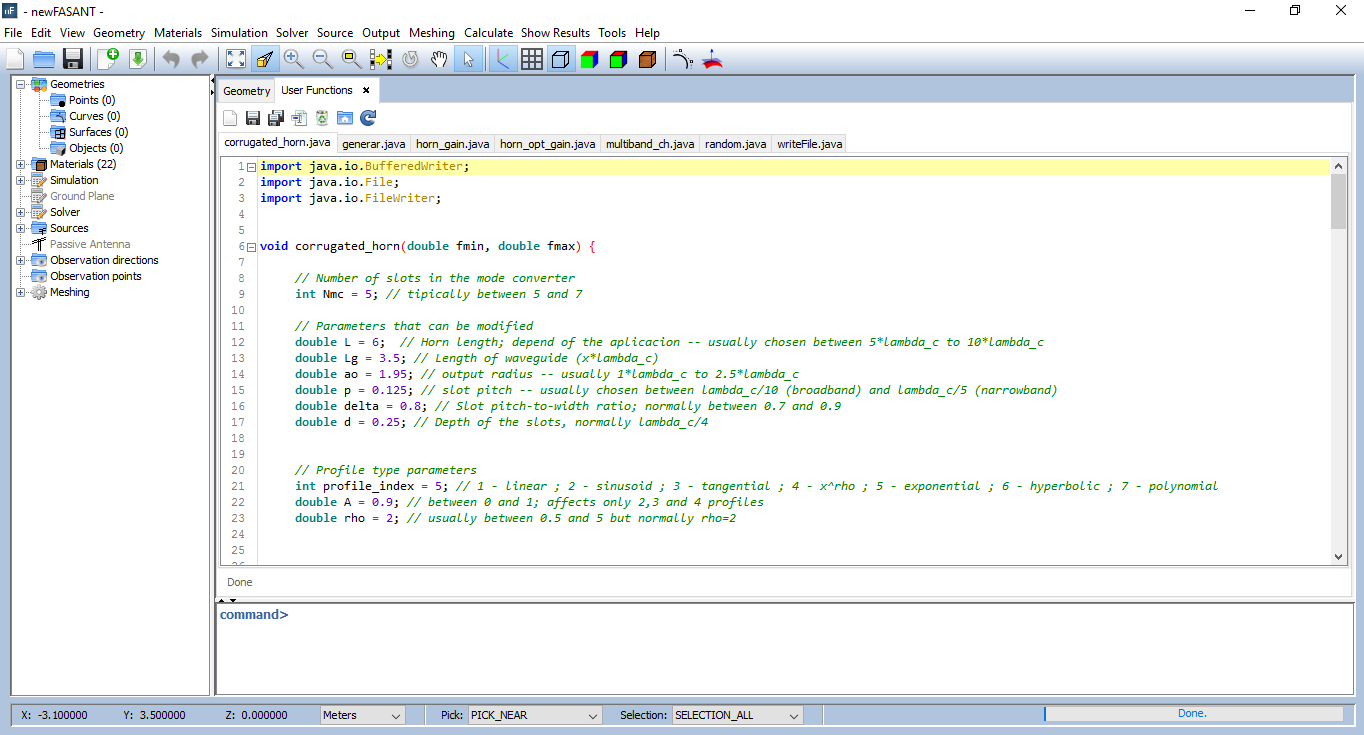The image size is (1364, 735).
Task: Click the code editor vertical scrollbar thumb
Action: pyautogui.click(x=1339, y=200)
